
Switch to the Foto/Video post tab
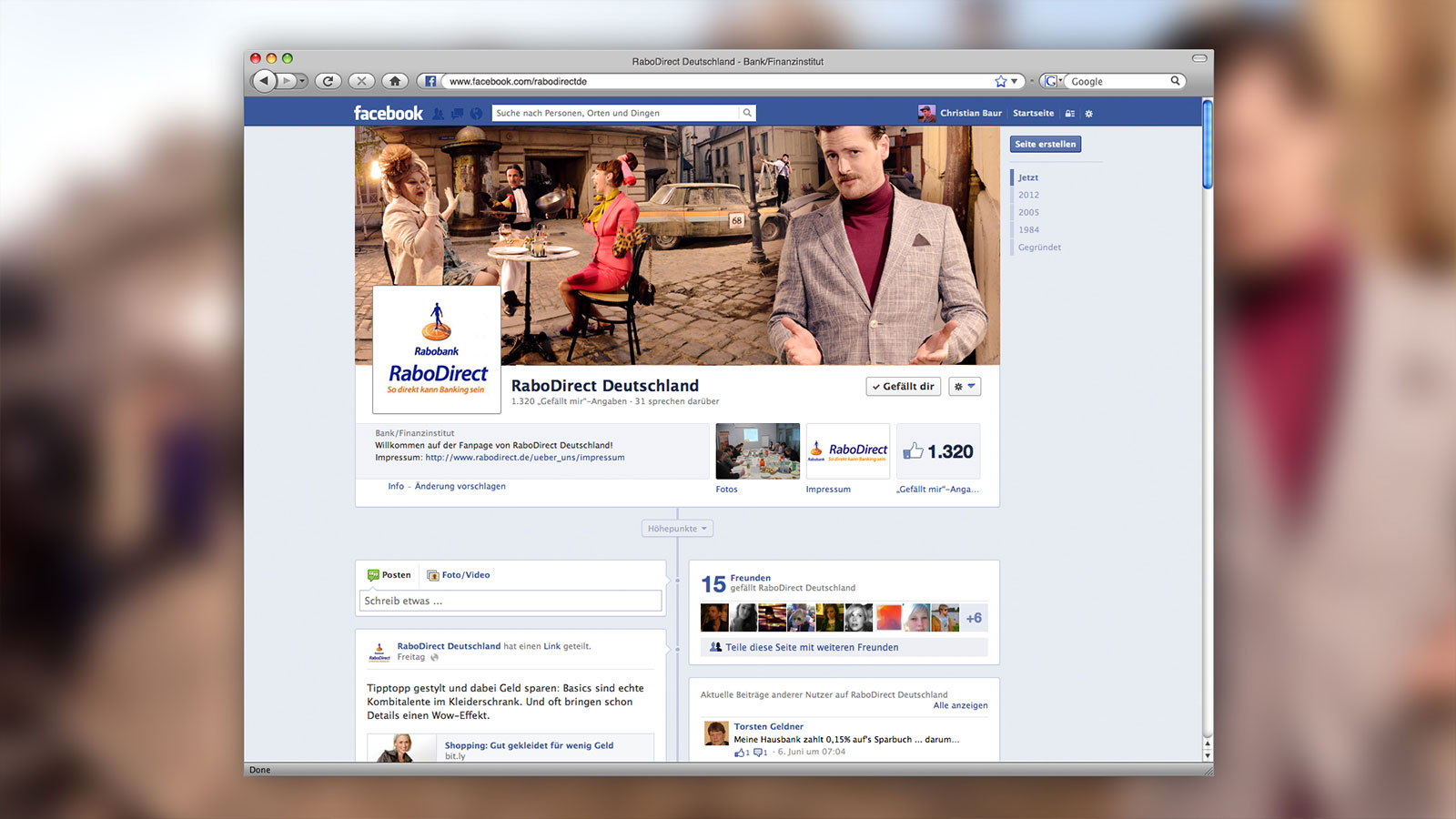[x=459, y=575]
